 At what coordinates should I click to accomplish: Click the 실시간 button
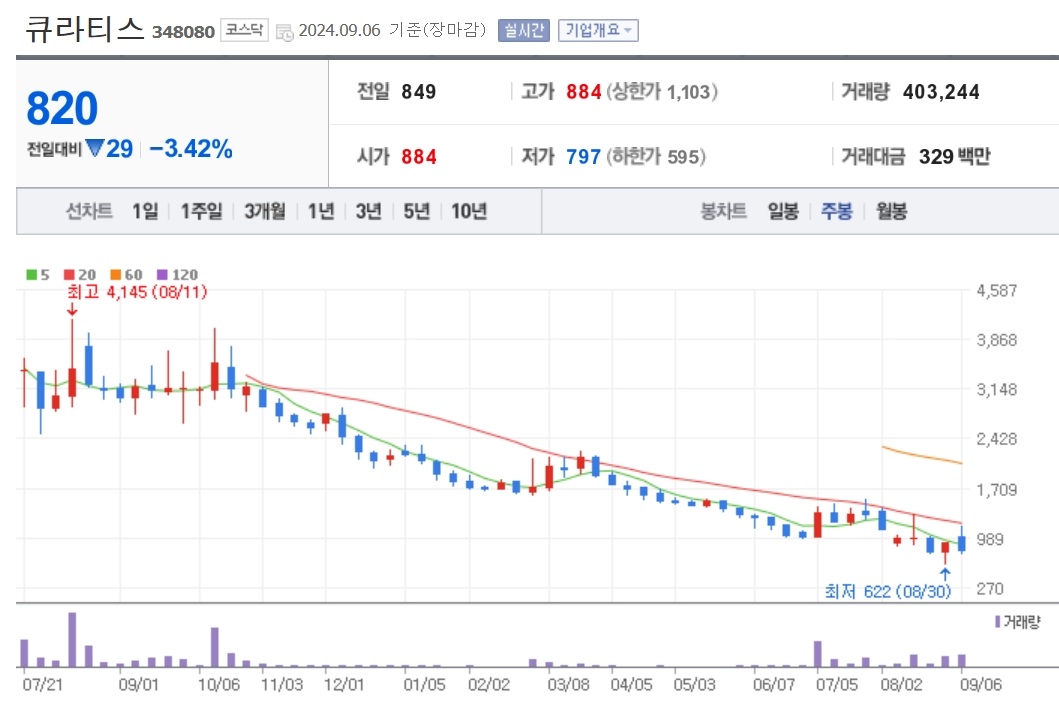point(523,30)
